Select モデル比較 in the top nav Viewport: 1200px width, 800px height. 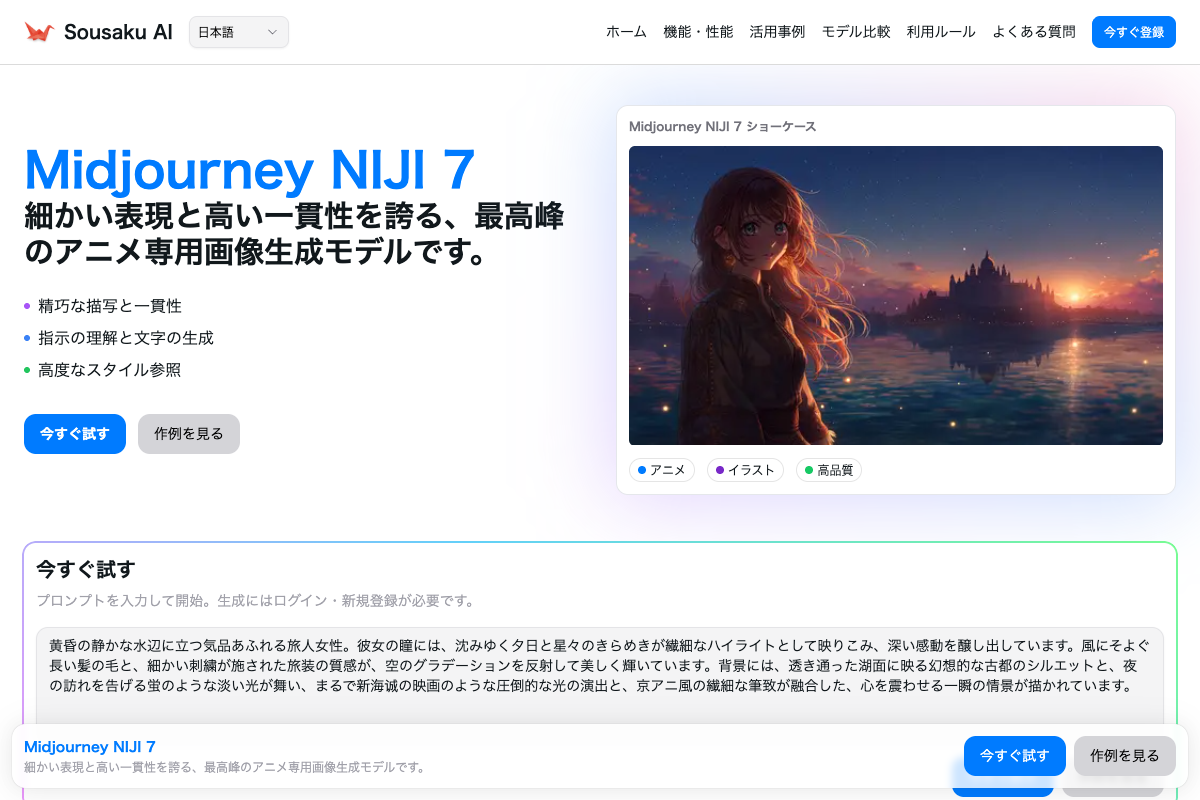(x=856, y=32)
